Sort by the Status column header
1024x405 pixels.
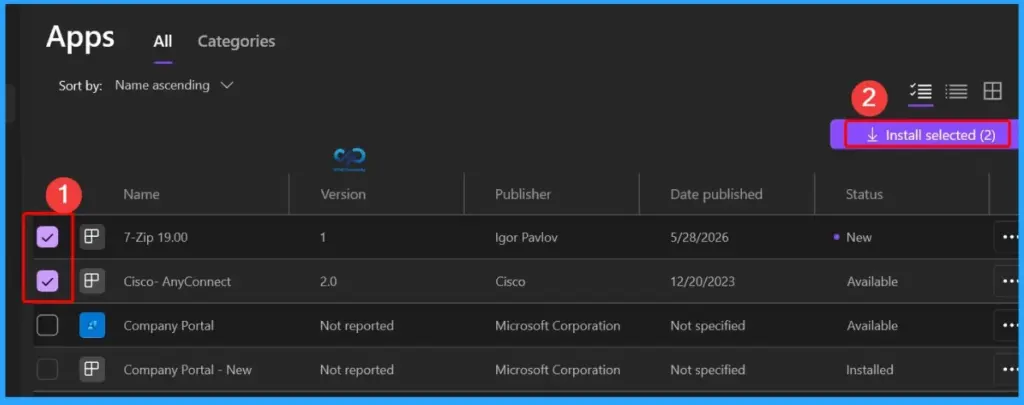[x=864, y=194]
